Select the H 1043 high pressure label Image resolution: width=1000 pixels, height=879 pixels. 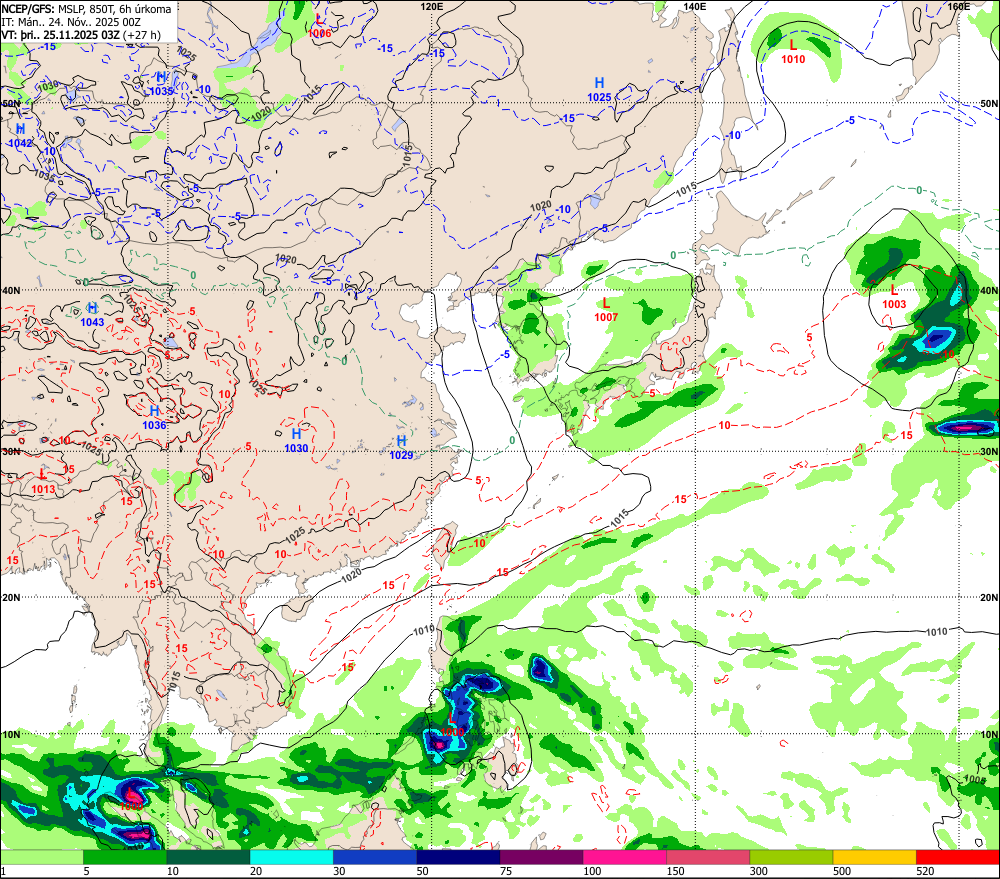tap(92, 315)
